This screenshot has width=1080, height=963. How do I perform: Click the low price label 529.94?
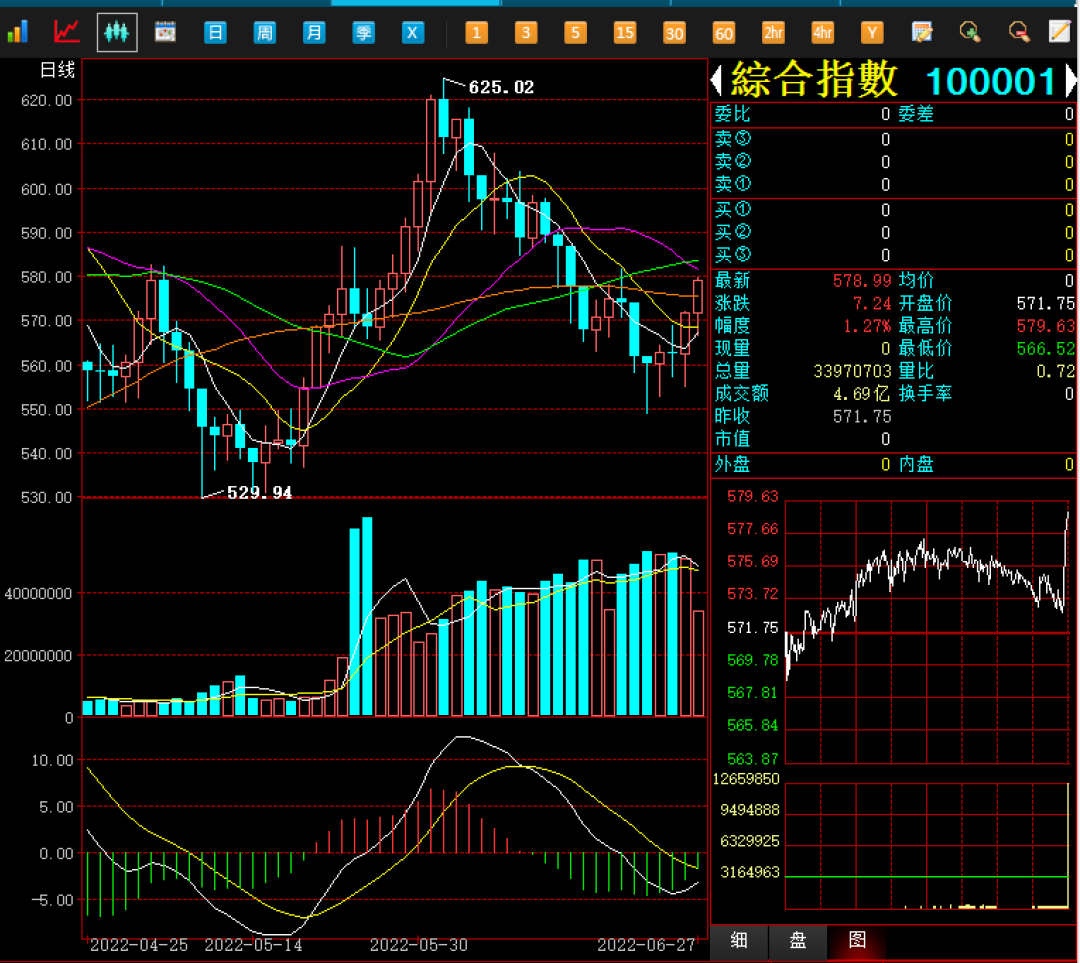260,493
